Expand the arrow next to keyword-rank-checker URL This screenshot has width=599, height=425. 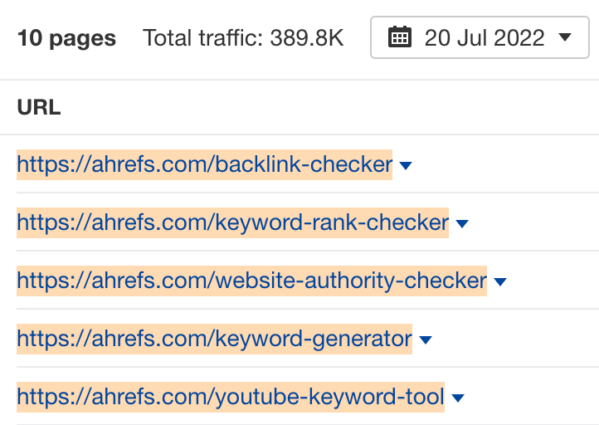click(462, 224)
